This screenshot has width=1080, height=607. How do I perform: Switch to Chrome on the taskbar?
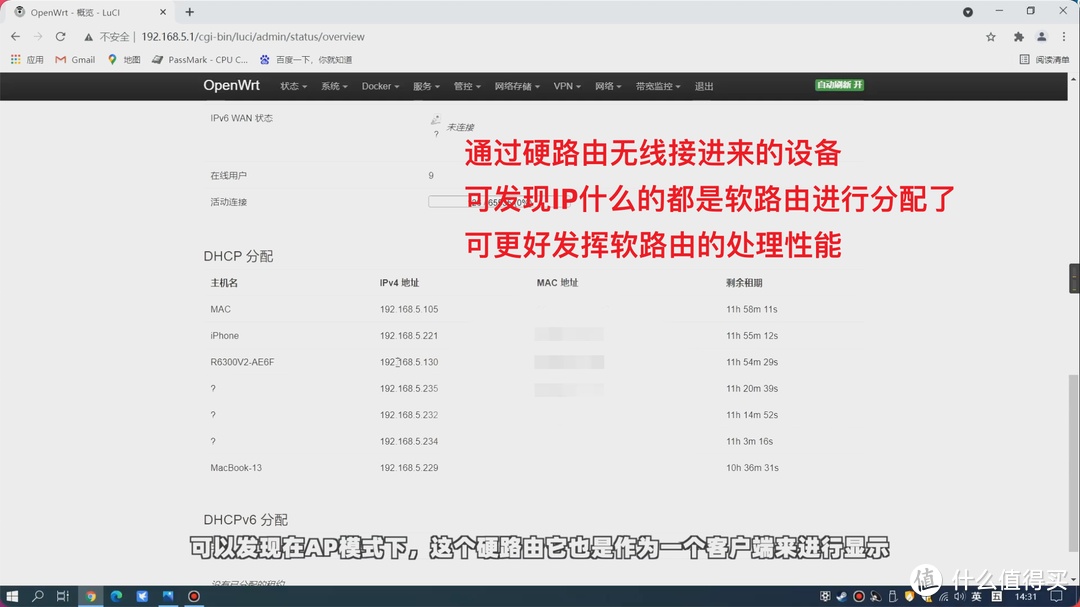[90, 596]
